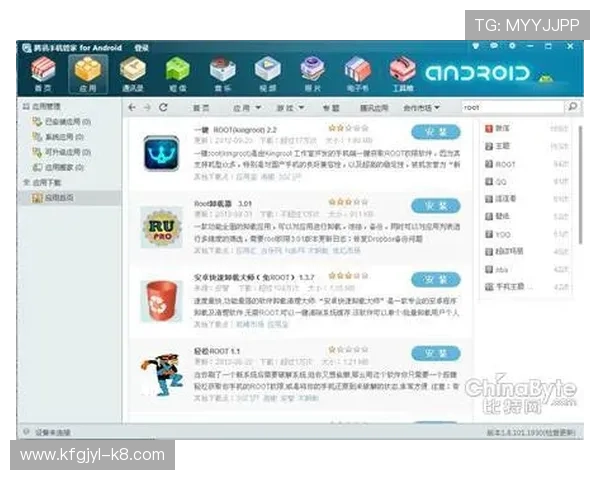Click the running cartoon character app icon
This screenshot has height=480, width=600.
click(161, 374)
